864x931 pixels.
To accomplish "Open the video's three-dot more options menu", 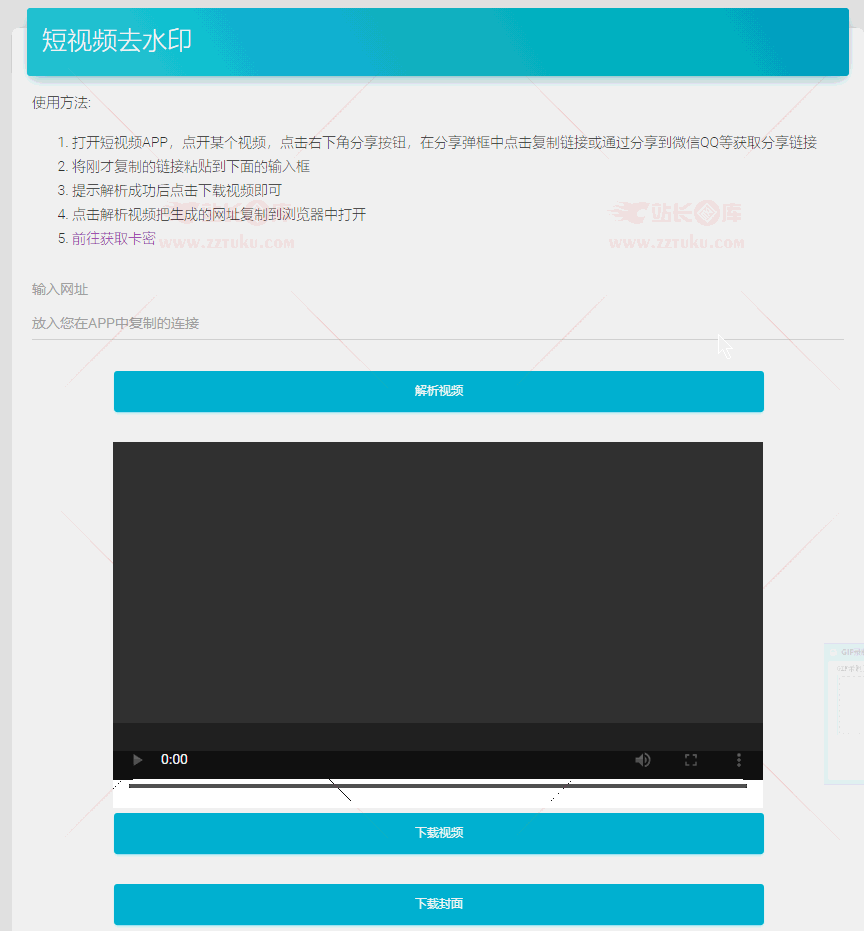I will (x=739, y=759).
